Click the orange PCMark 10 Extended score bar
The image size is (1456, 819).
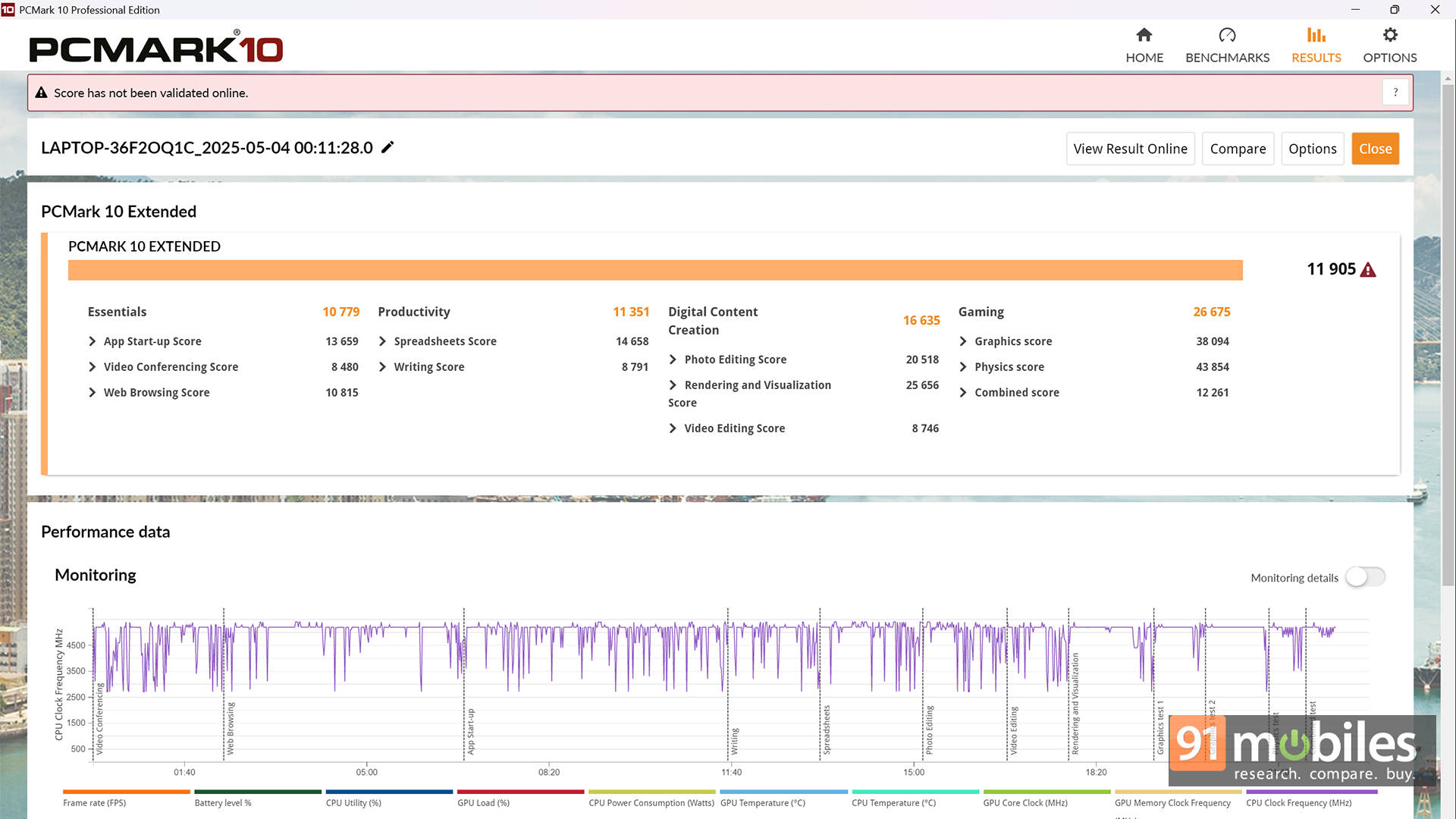pyautogui.click(x=655, y=270)
